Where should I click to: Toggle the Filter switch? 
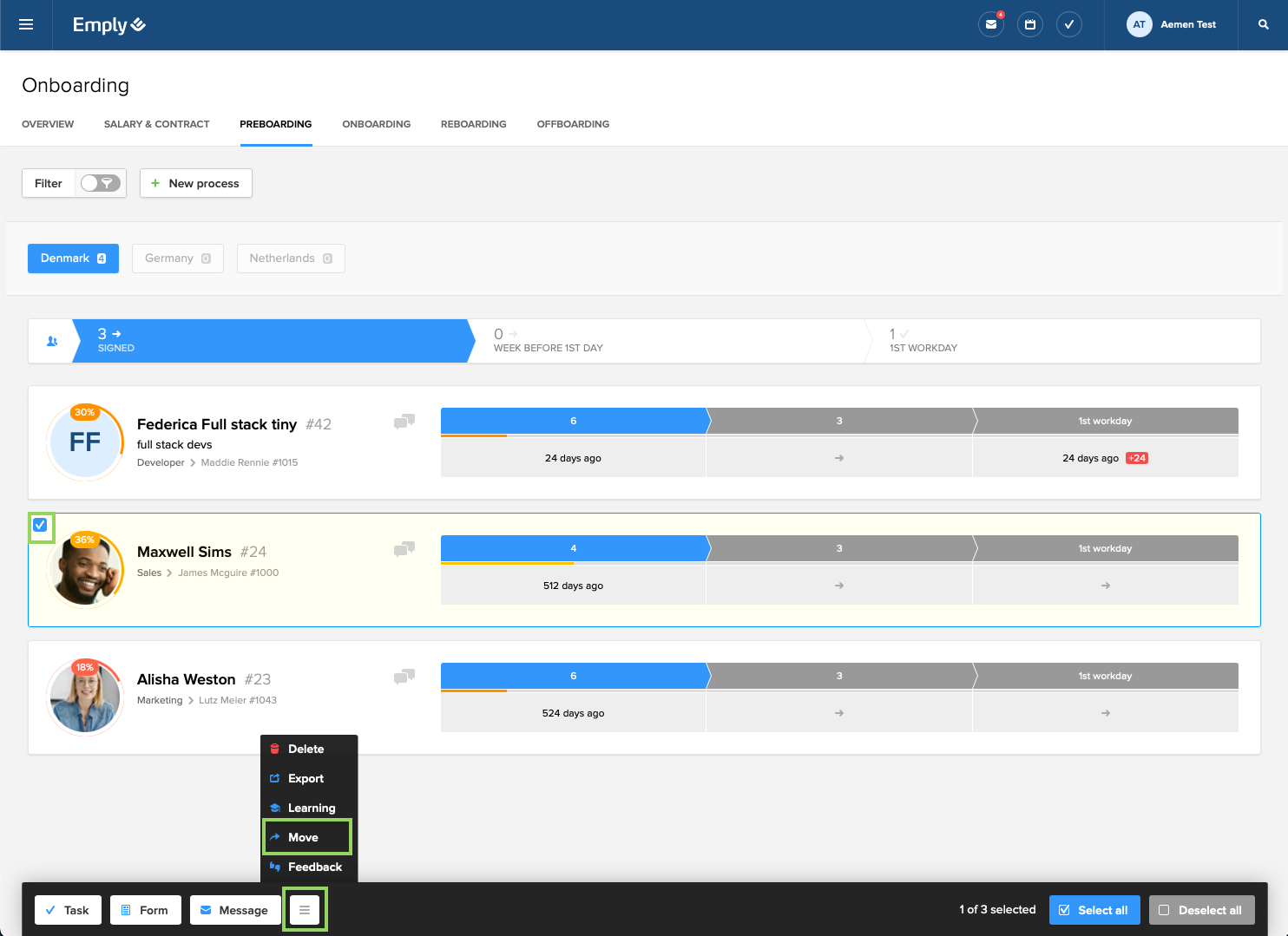pos(101,183)
